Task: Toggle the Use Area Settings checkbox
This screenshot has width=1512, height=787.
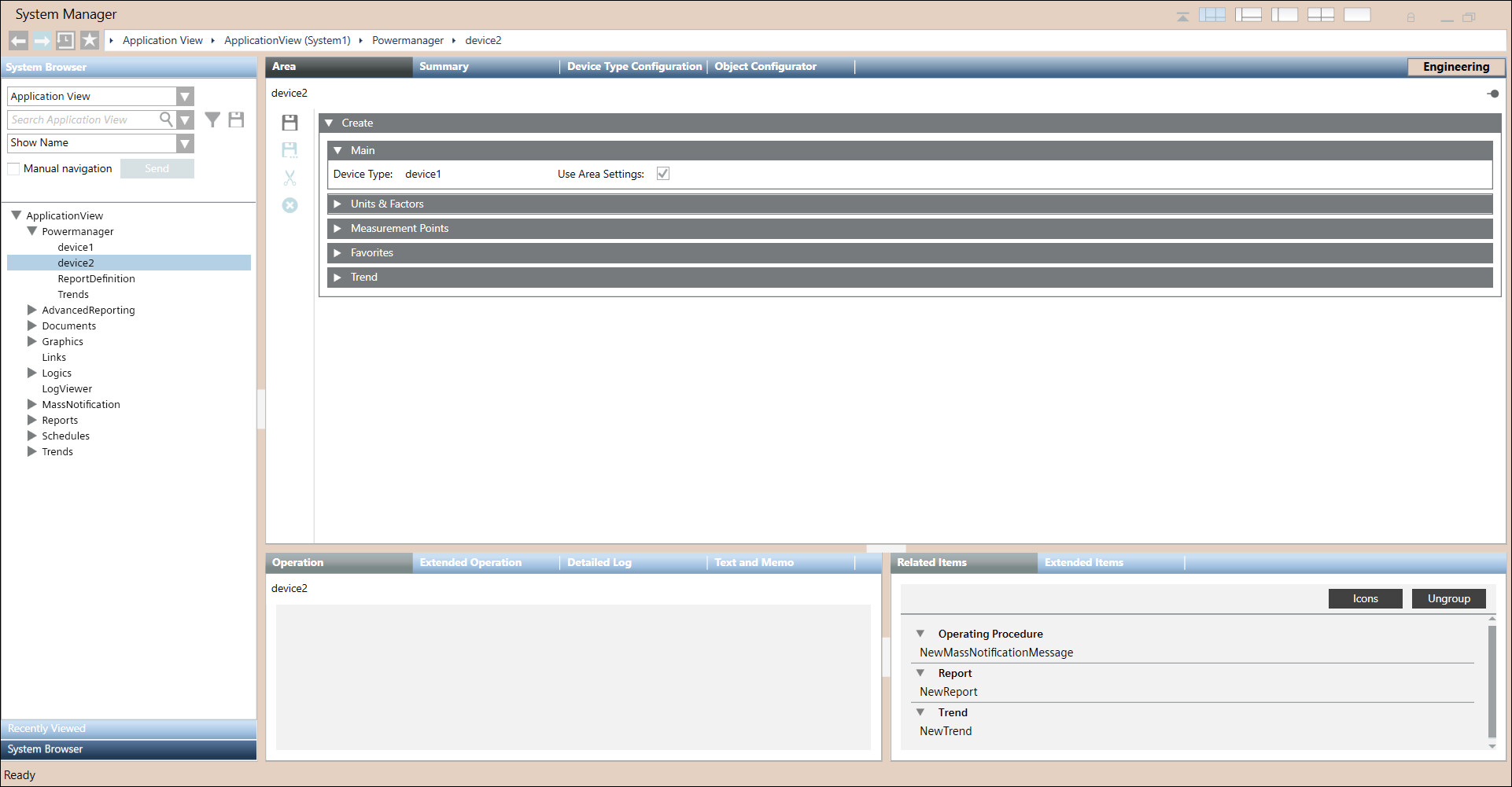Action: tap(663, 174)
